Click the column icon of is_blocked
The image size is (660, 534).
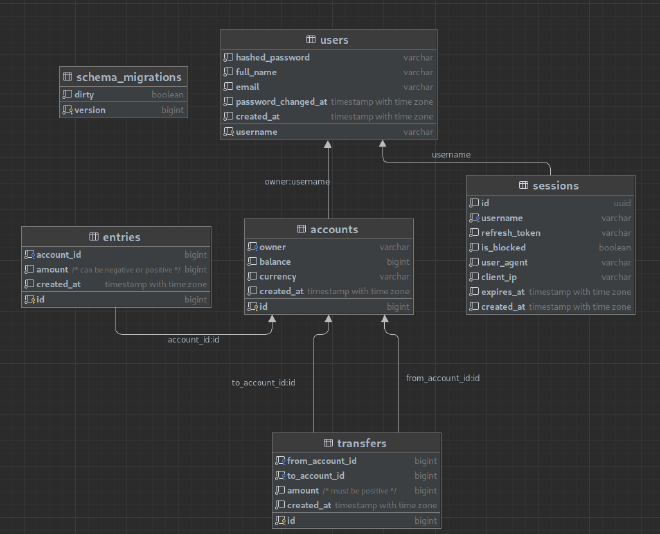[x=474, y=247]
